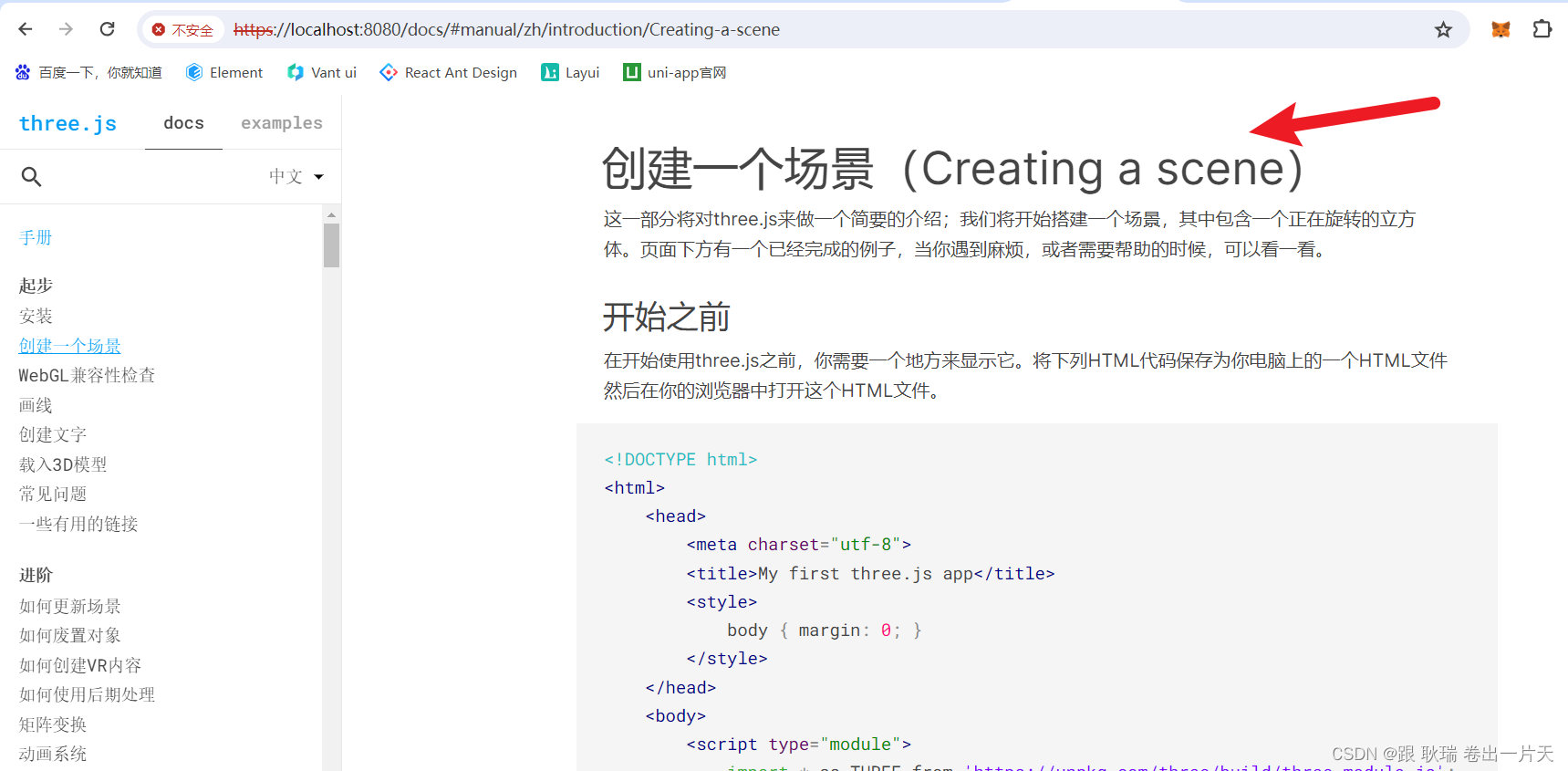The image size is (1568, 771).
Task: Click the sidebar scrollbar thumb
Action: (x=331, y=245)
